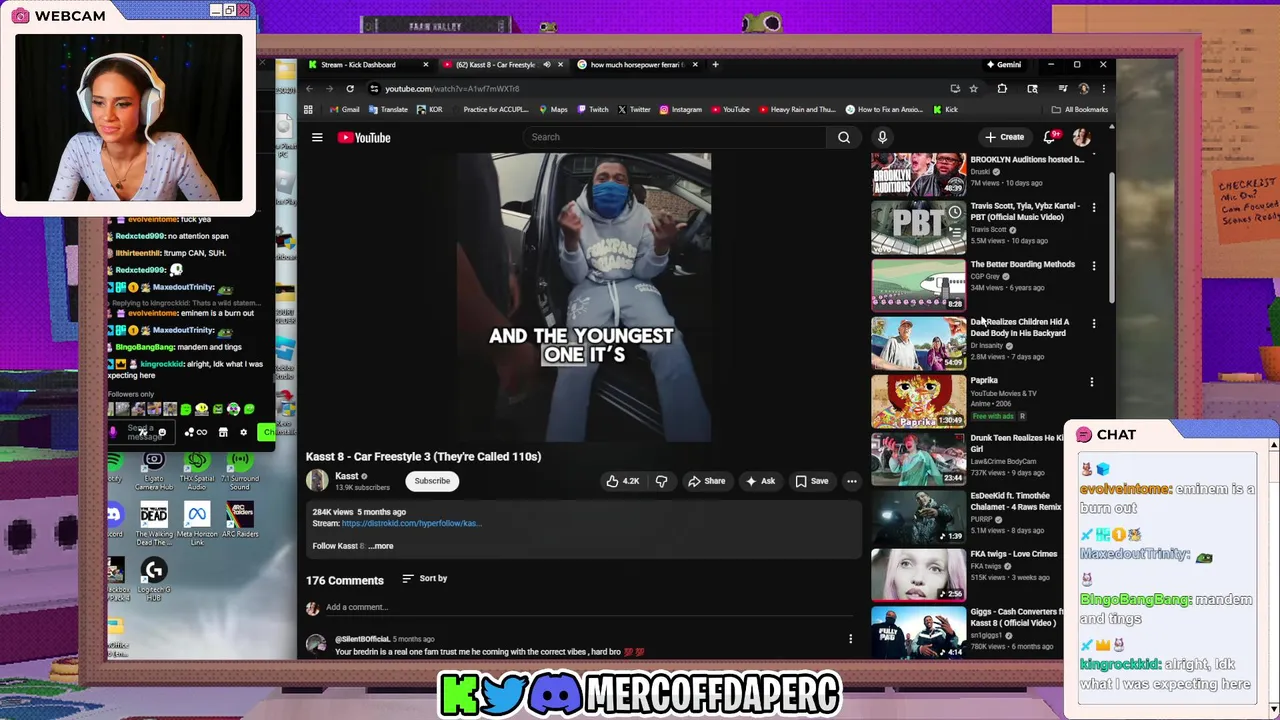Open the All Bookmarks folder

[x=1079, y=109]
